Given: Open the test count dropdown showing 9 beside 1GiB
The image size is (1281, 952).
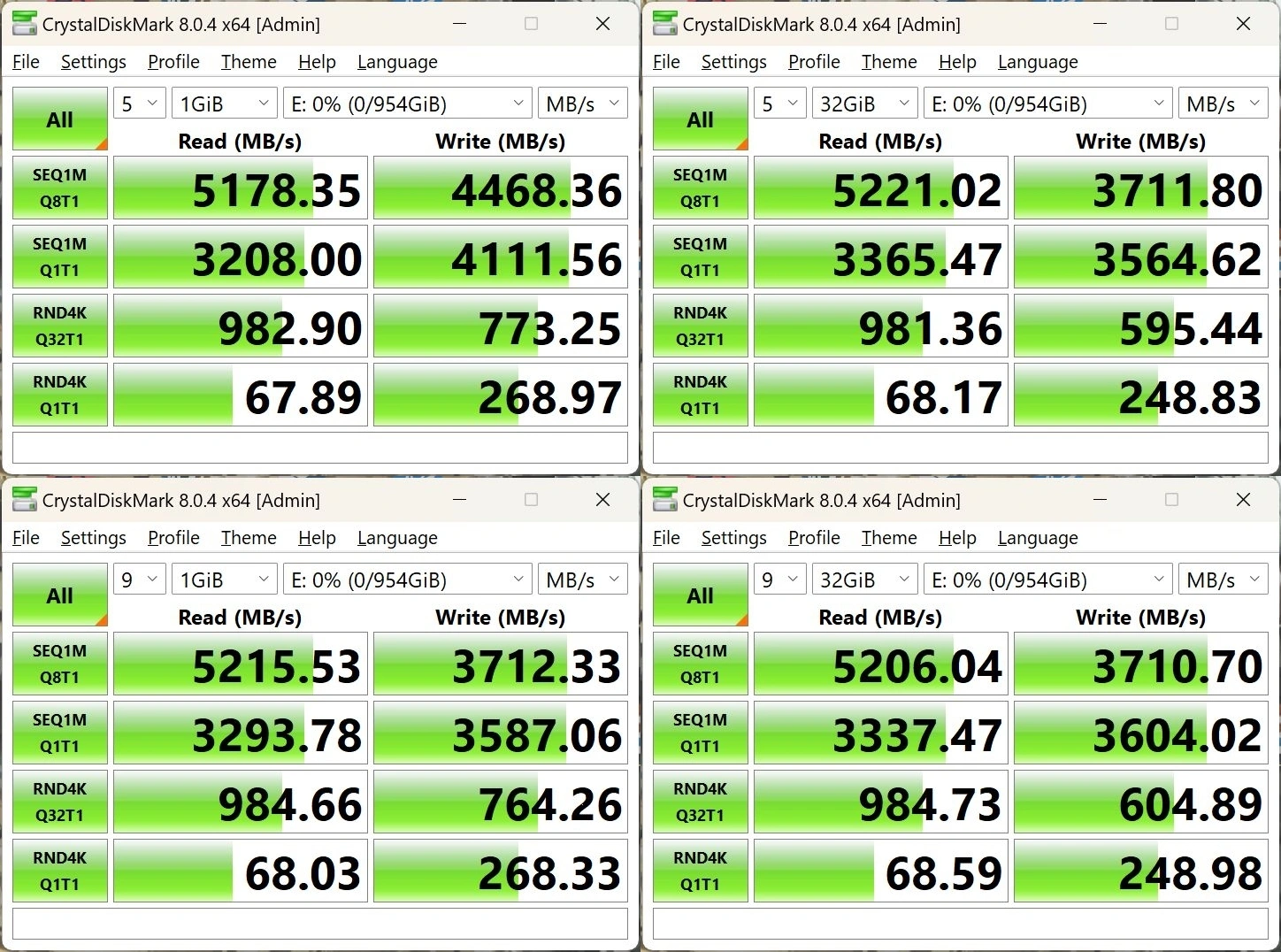Looking at the screenshot, I should tap(140, 580).
